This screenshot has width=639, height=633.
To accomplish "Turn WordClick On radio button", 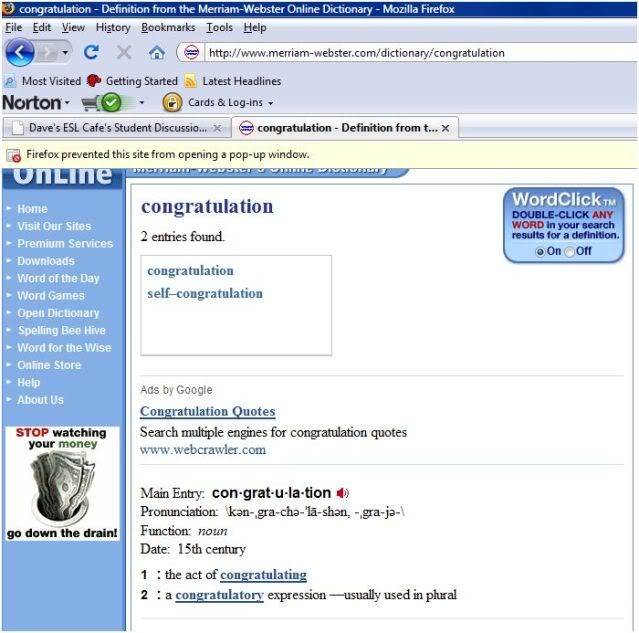I will tap(540, 252).
